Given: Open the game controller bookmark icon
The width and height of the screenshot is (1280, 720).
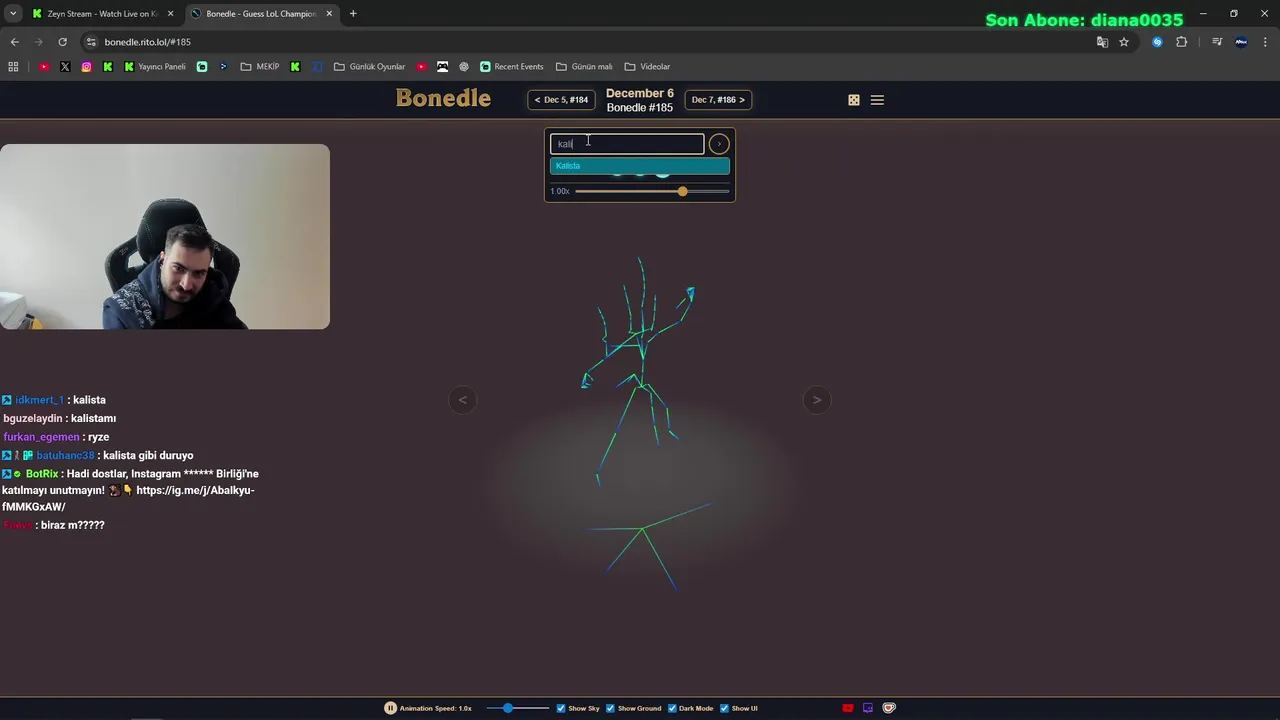Looking at the screenshot, I should 442,67.
